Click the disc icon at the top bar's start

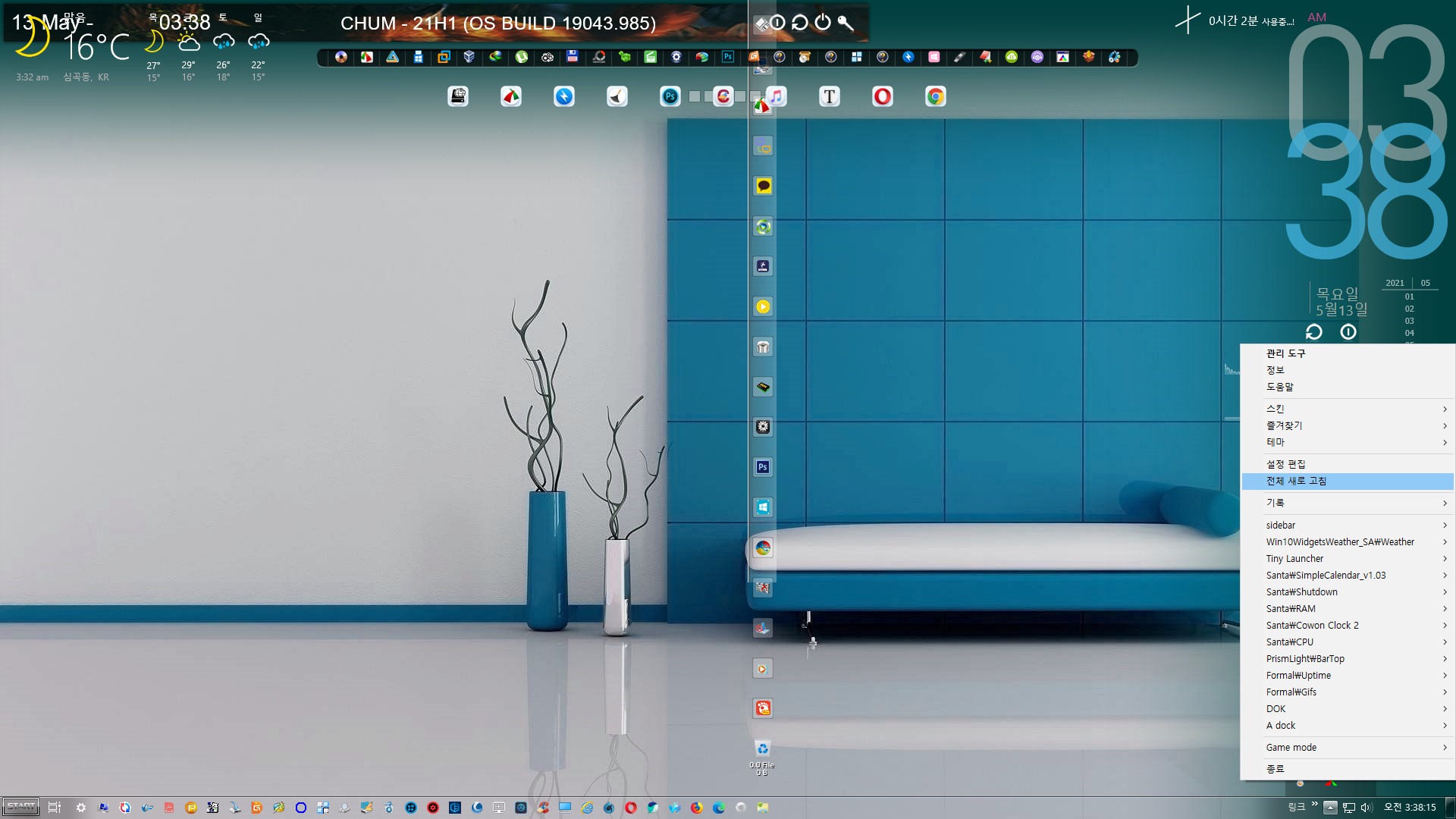(x=341, y=57)
